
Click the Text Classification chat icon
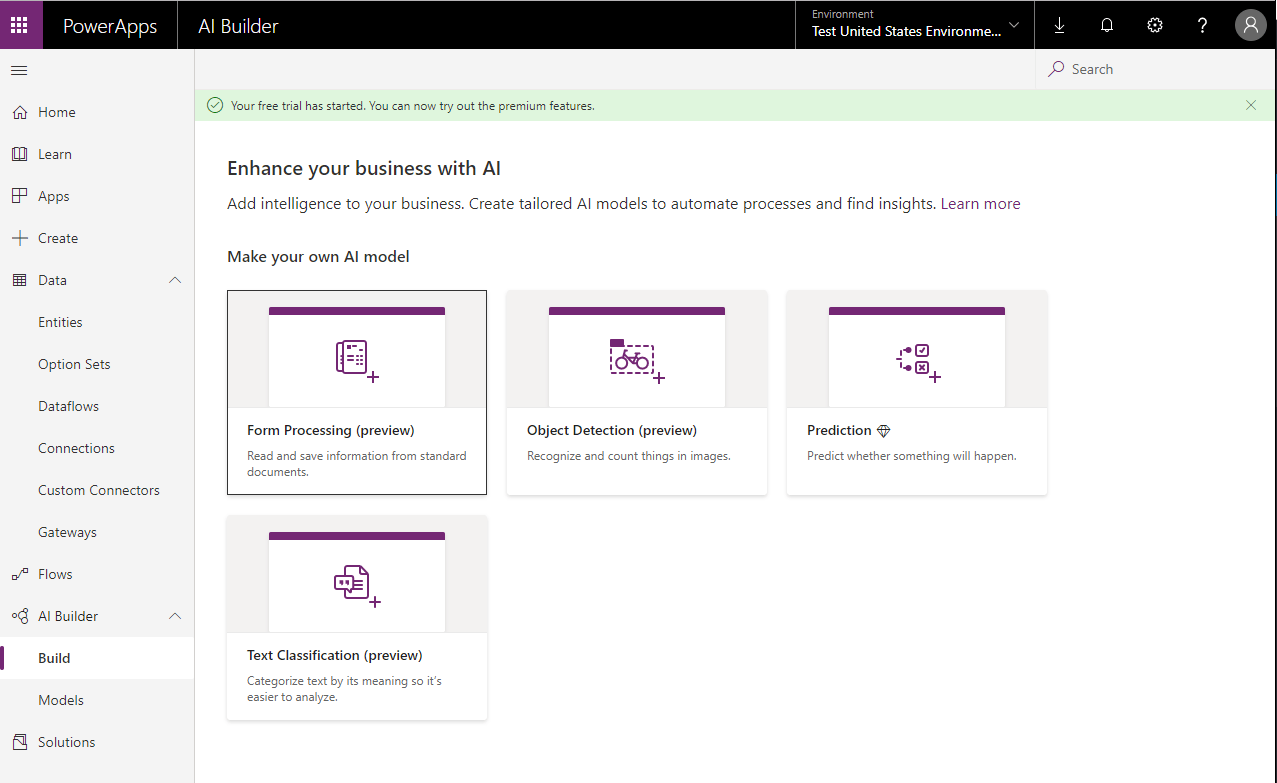[357, 586]
